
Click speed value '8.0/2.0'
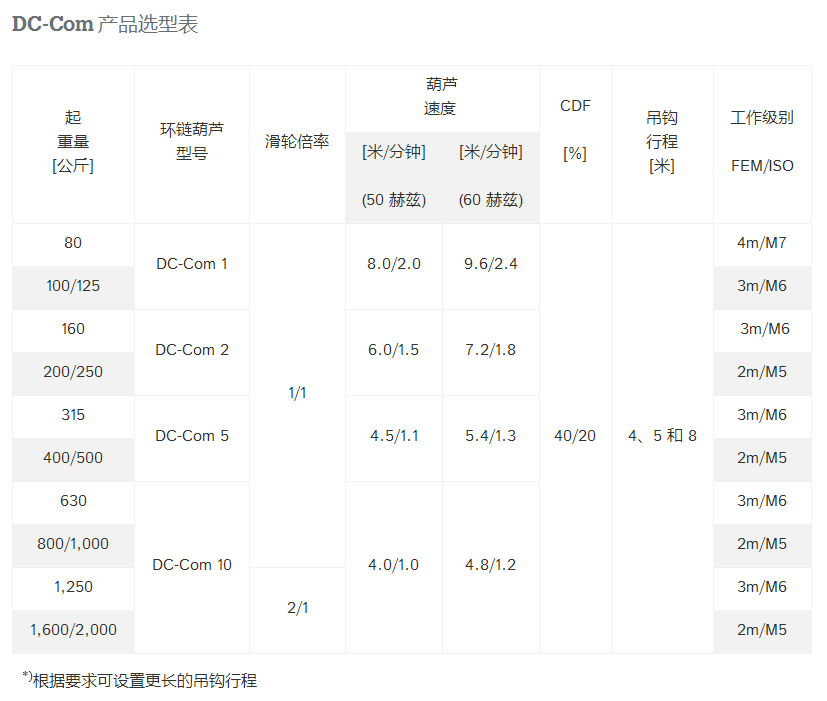tap(394, 264)
